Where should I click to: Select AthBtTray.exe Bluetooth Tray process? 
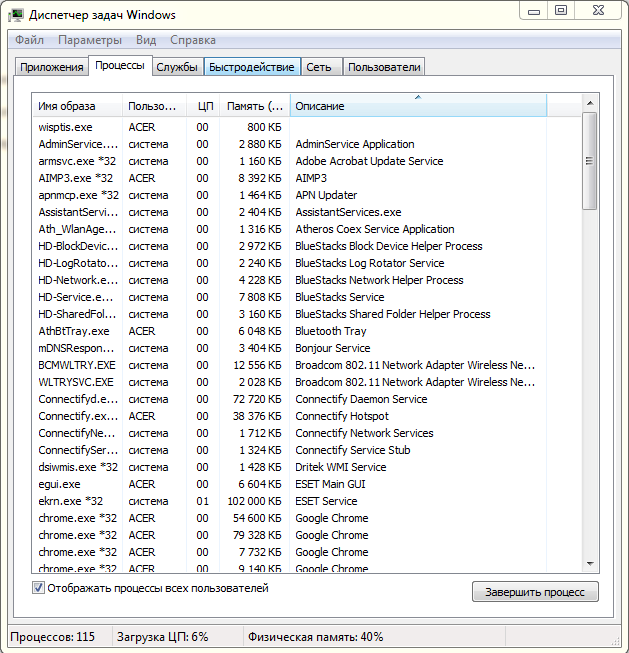click(289, 331)
